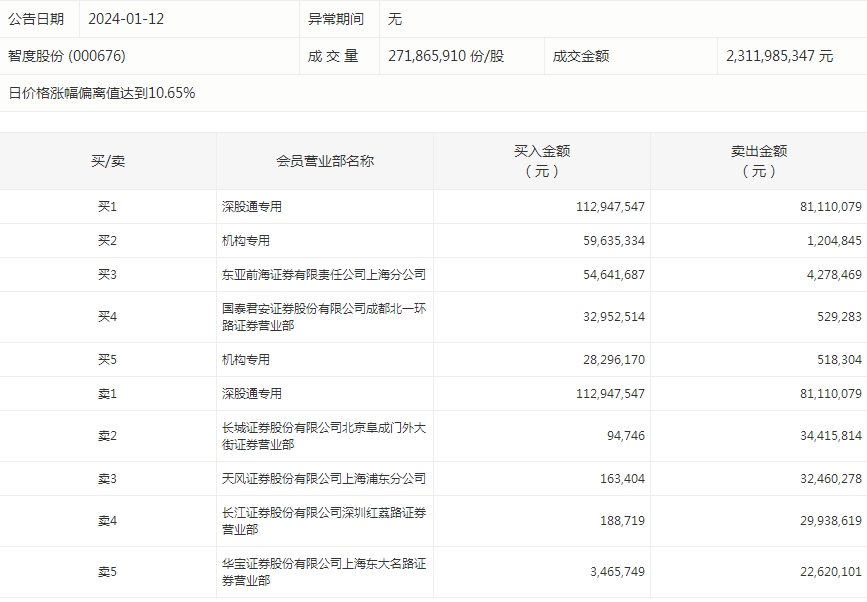This screenshot has height=602, width=867.
Task: Click buy amount 3,465,749
Action: [617, 572]
